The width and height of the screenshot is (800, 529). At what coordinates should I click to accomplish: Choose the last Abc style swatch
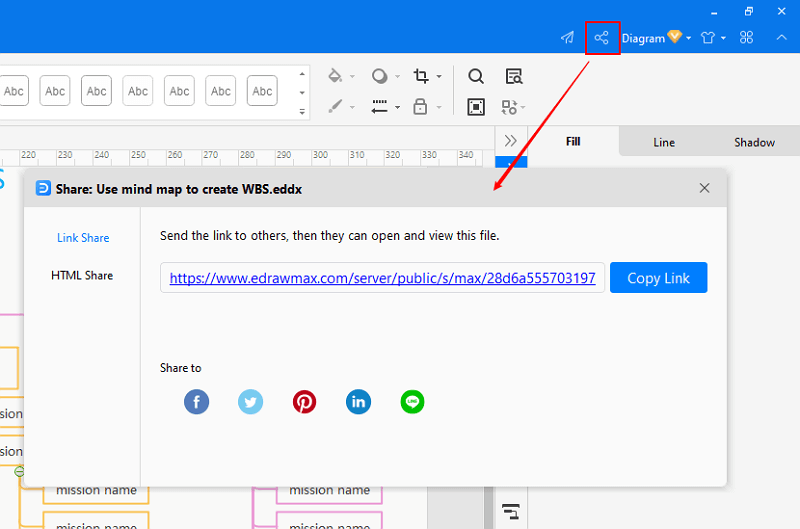(262, 91)
